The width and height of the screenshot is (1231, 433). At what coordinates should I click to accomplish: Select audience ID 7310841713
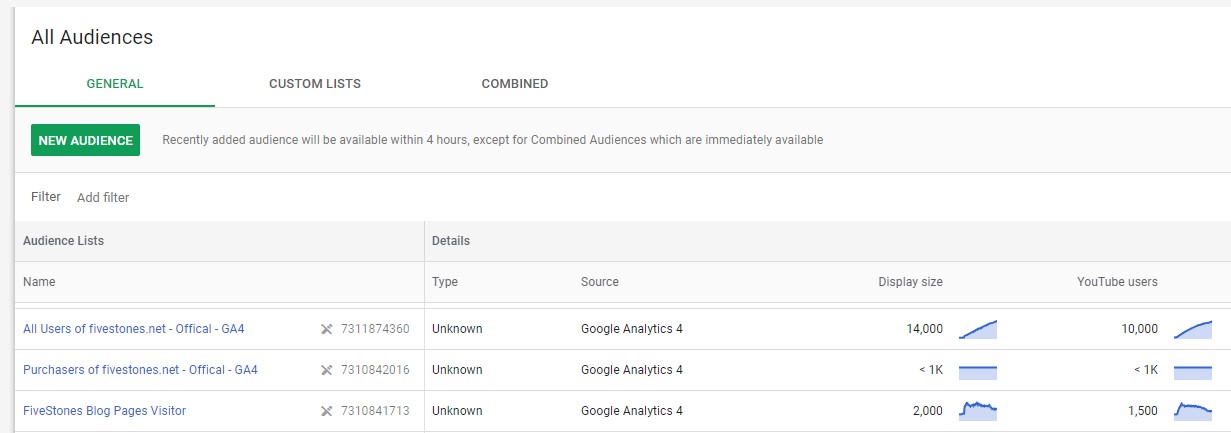375,411
